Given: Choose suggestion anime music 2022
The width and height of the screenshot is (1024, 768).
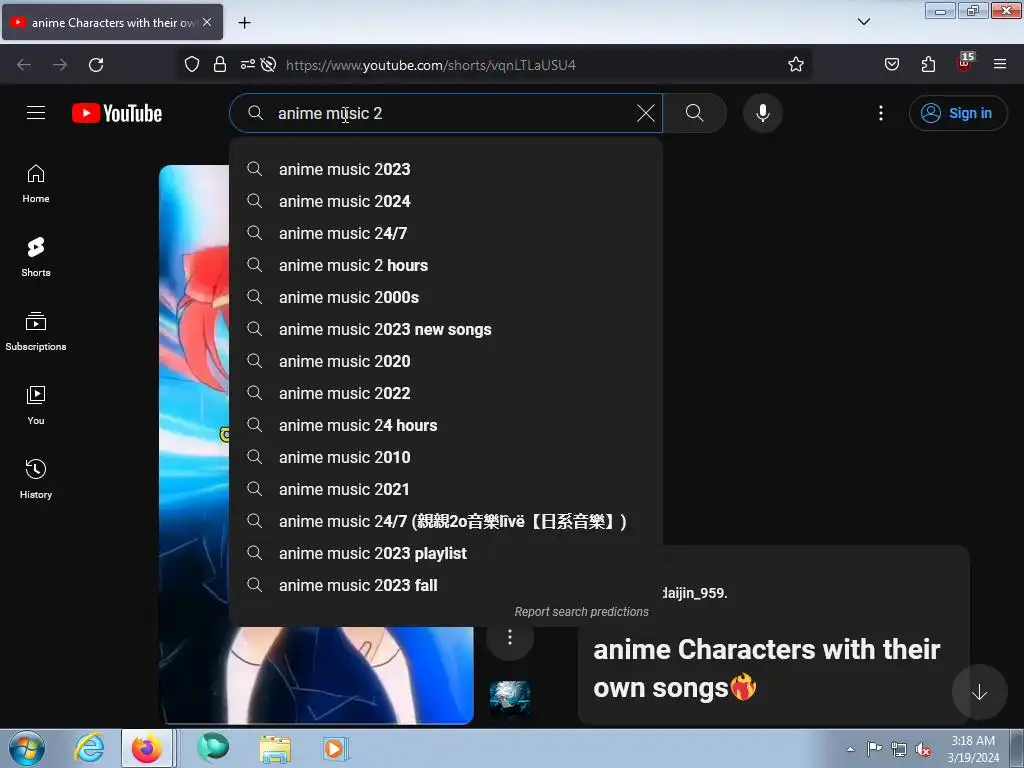Looking at the screenshot, I should [445, 393].
